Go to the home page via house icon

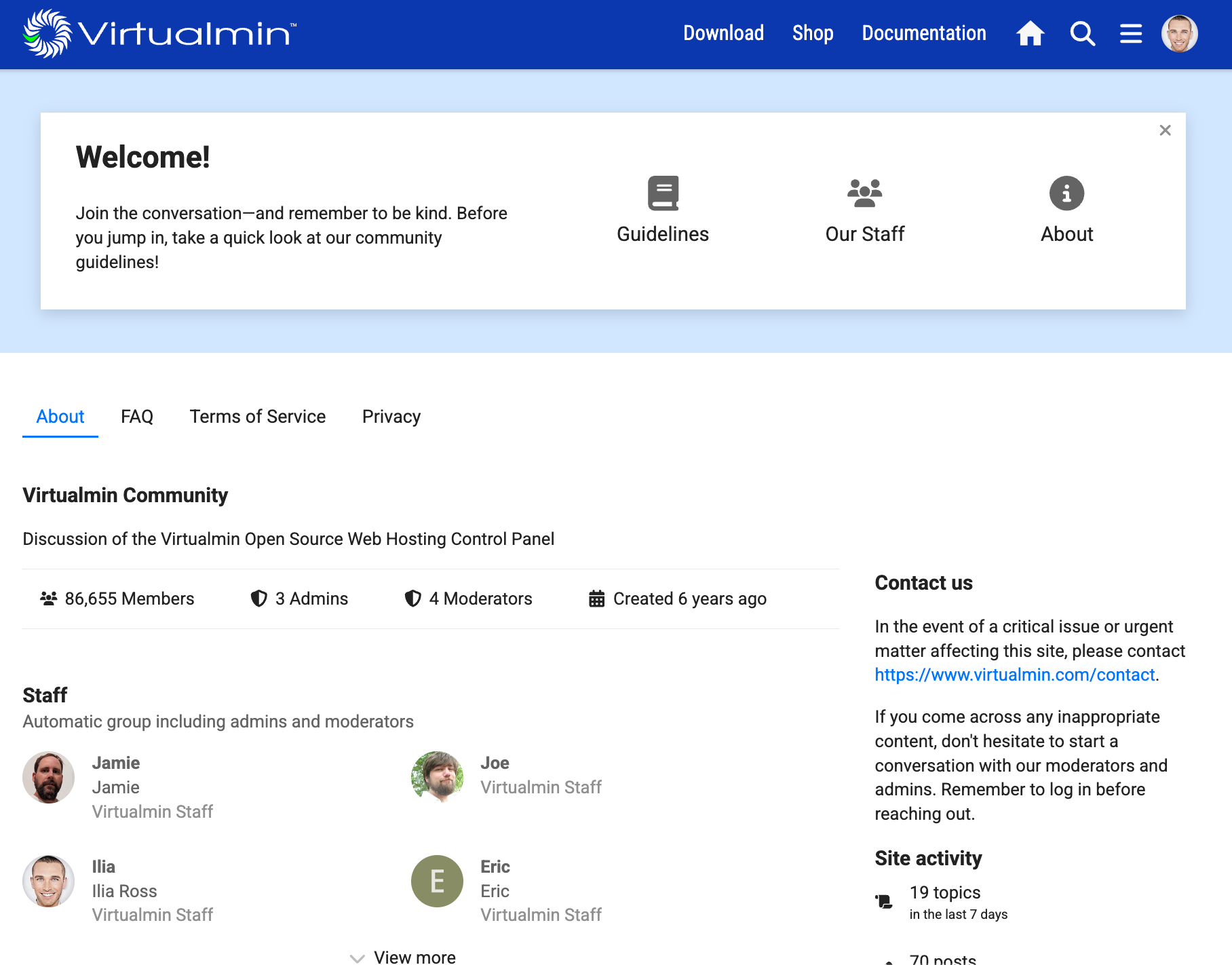(1030, 33)
